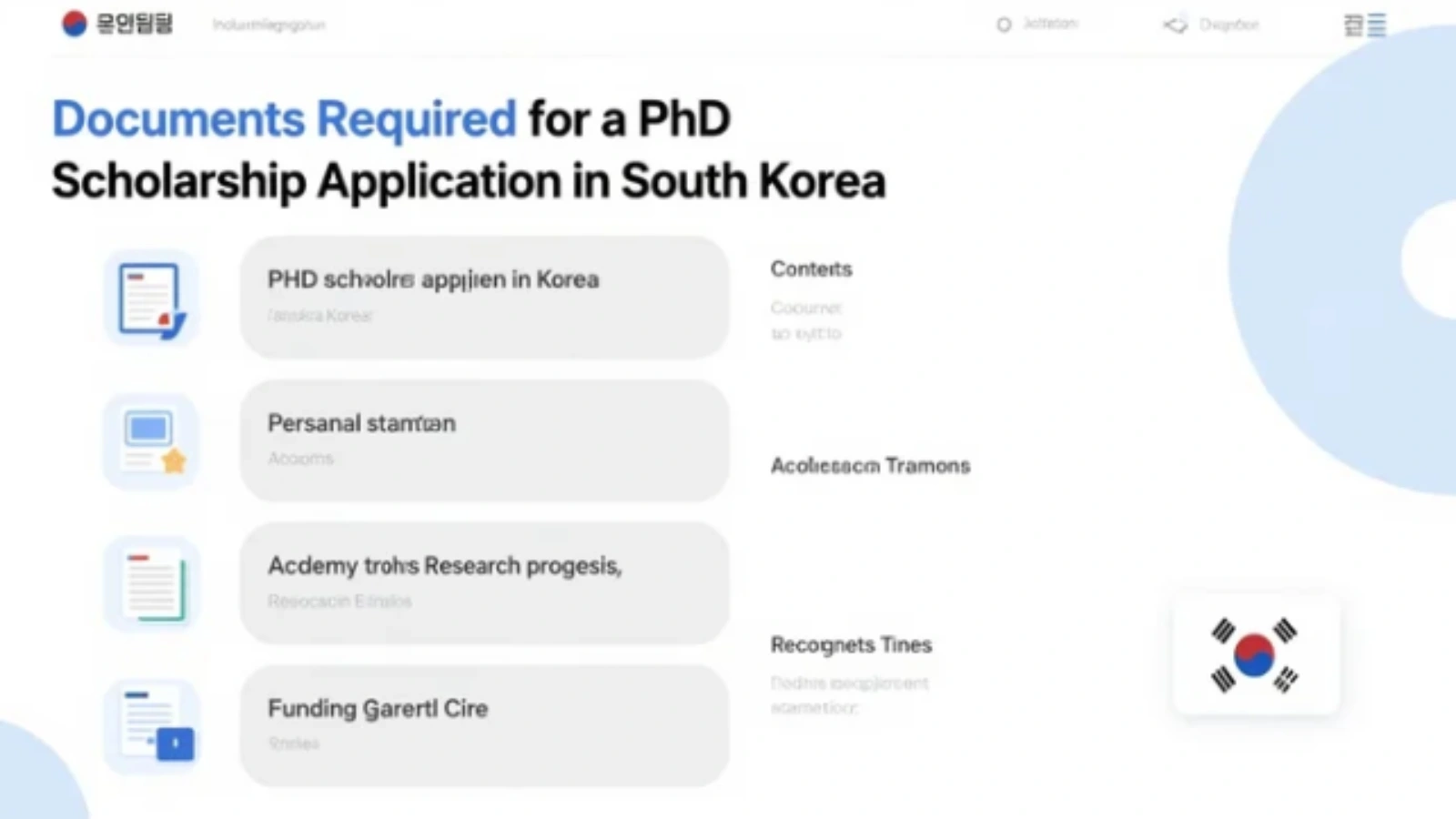Screen dimensions: 1456x819
Task: Click the share arrow icon in the header
Action: pyautogui.click(x=1175, y=25)
